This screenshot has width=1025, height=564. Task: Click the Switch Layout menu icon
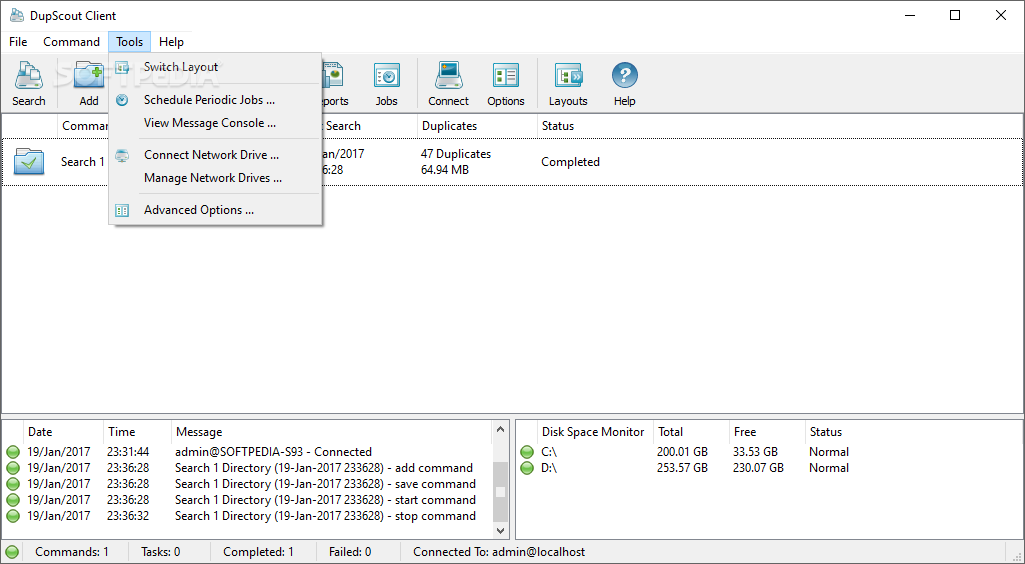[x=122, y=67]
